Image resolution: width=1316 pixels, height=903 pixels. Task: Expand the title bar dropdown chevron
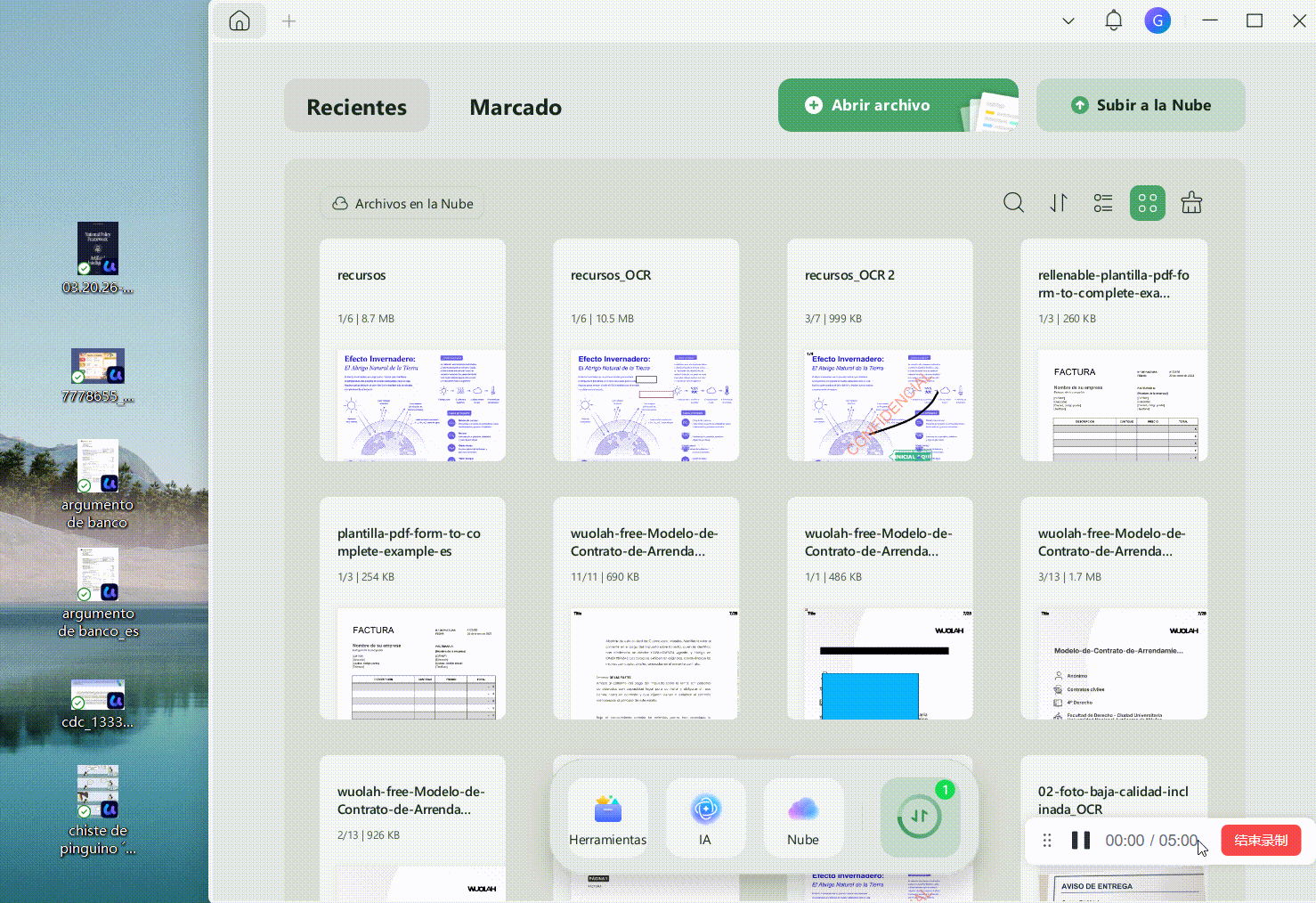tap(1068, 20)
